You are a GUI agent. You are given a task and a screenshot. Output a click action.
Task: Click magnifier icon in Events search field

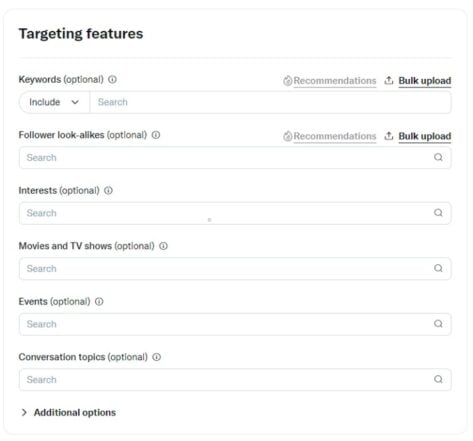[438, 324]
